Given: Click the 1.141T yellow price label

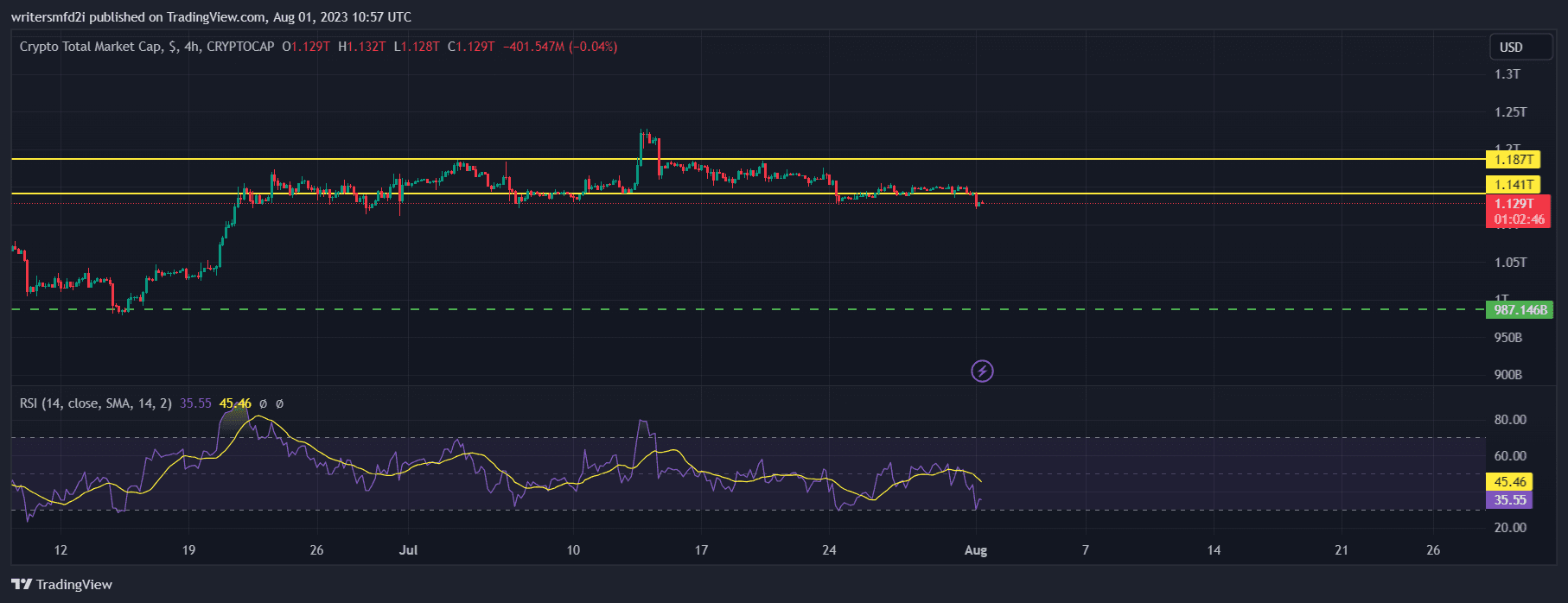Looking at the screenshot, I should click(1514, 184).
